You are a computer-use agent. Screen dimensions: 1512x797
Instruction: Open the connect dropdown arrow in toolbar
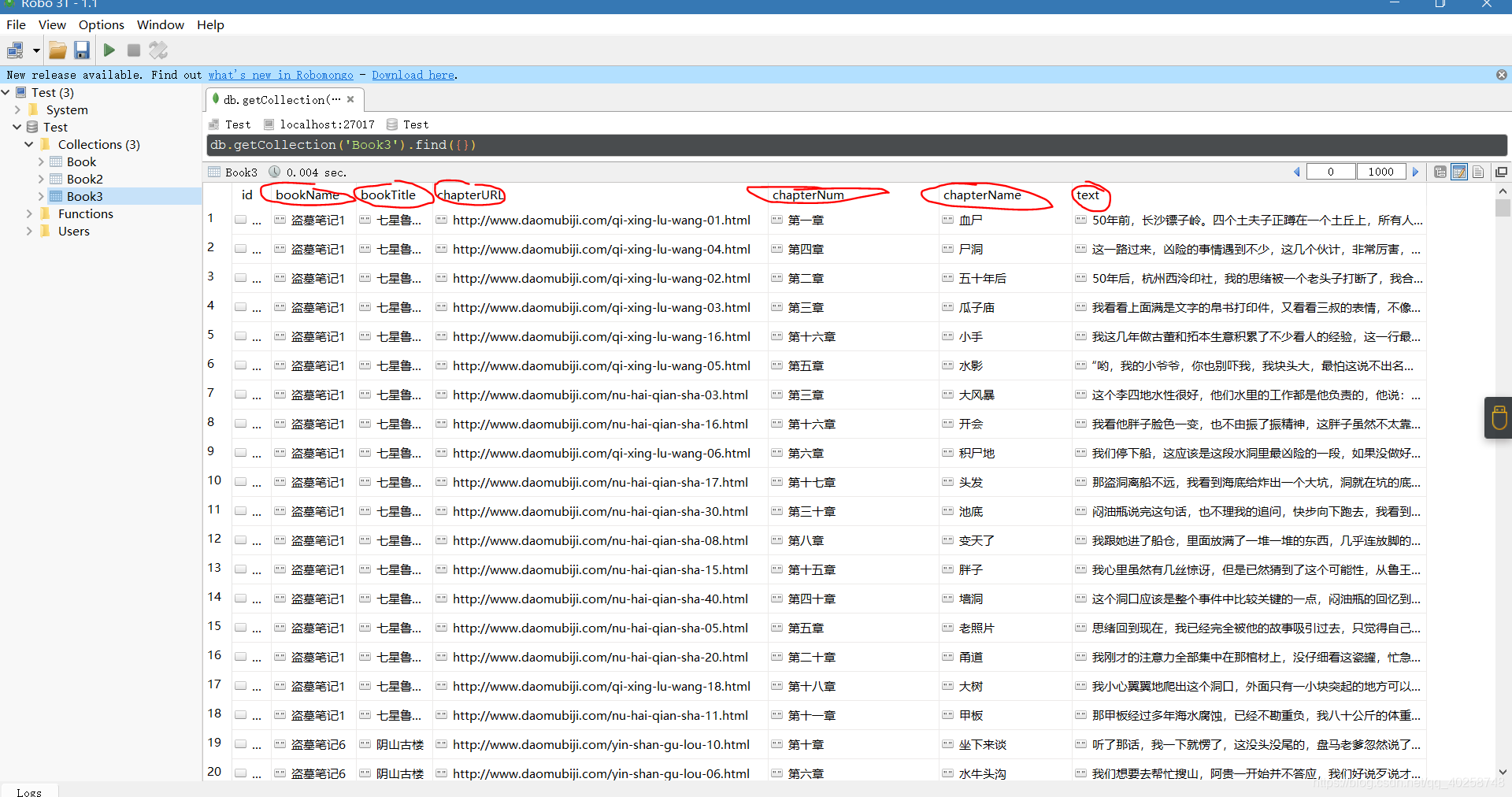pyautogui.click(x=36, y=50)
